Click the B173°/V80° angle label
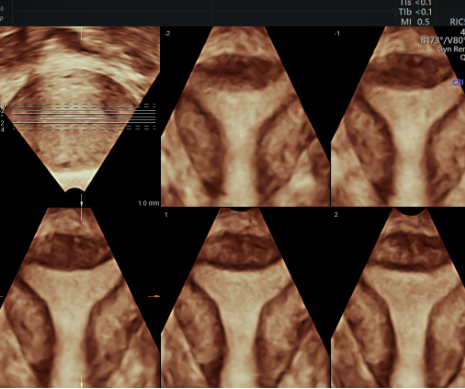This screenshot has width=465, height=389. (442, 41)
